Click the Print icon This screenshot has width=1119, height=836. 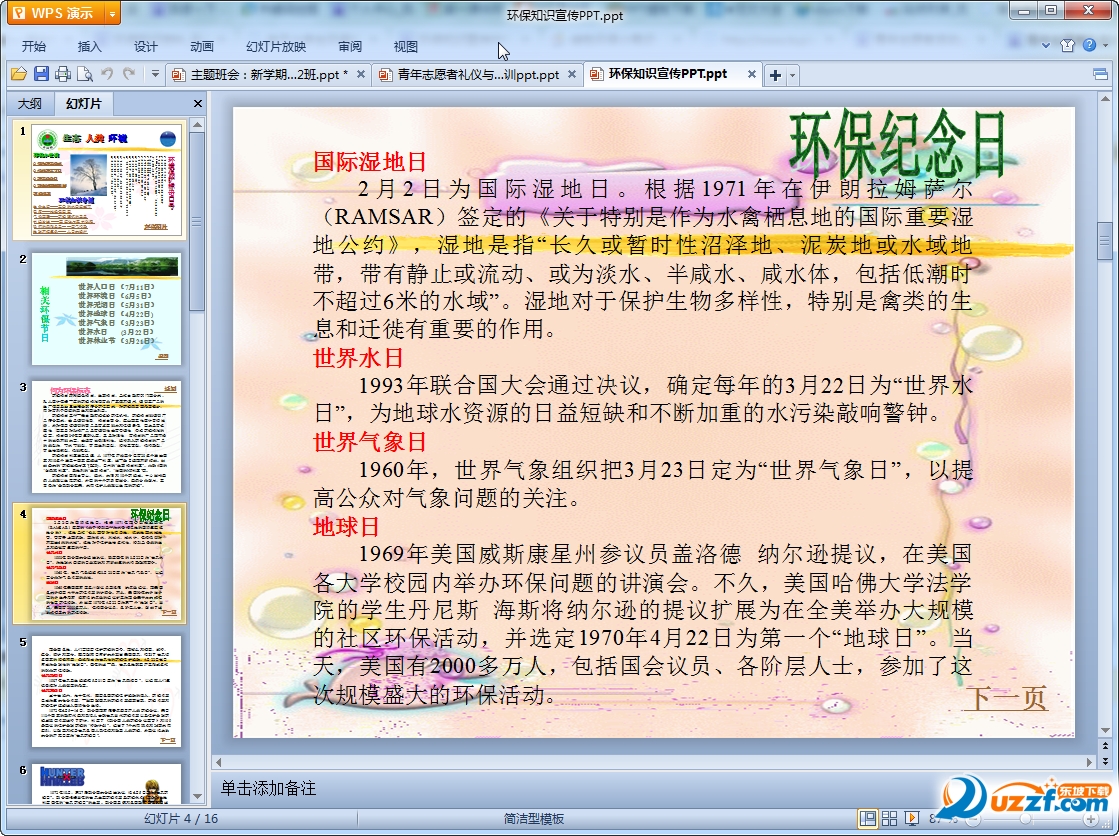[x=63, y=74]
